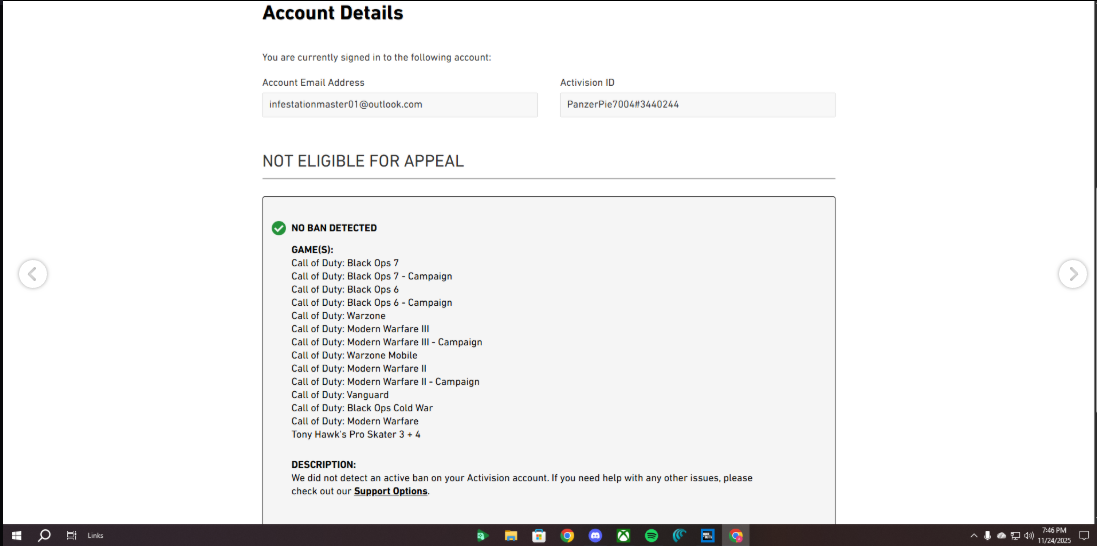The image size is (1097, 546).
Task: Open network settings from the tray icon
Action: point(1015,536)
